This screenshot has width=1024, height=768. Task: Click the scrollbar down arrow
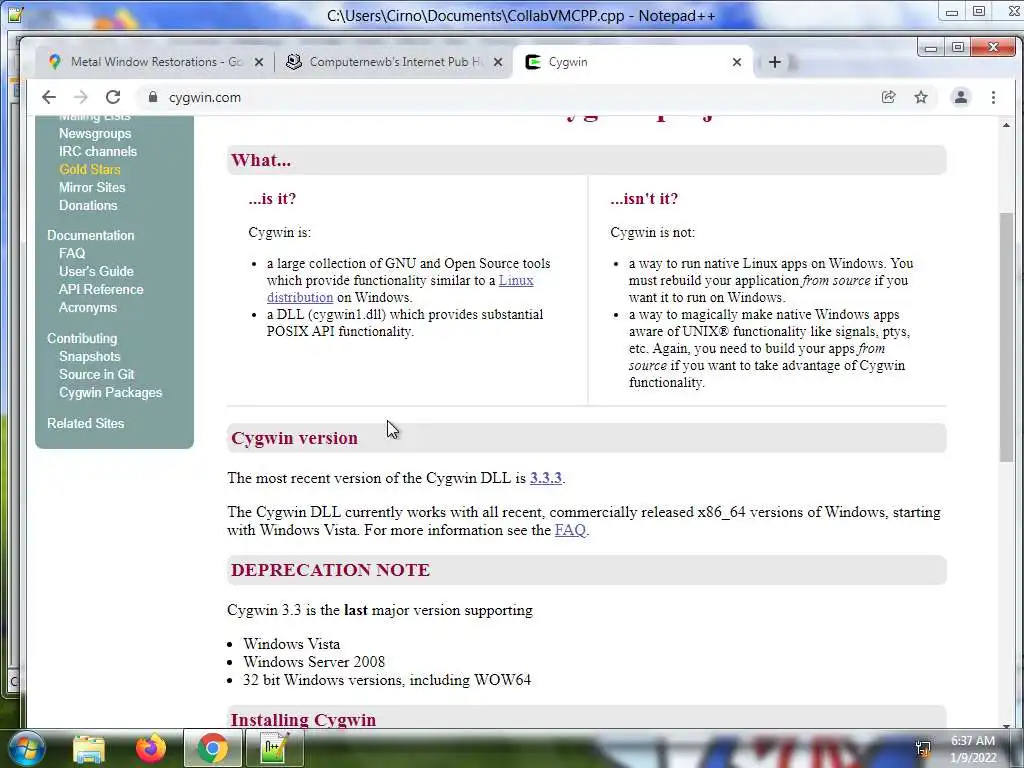(1006, 725)
